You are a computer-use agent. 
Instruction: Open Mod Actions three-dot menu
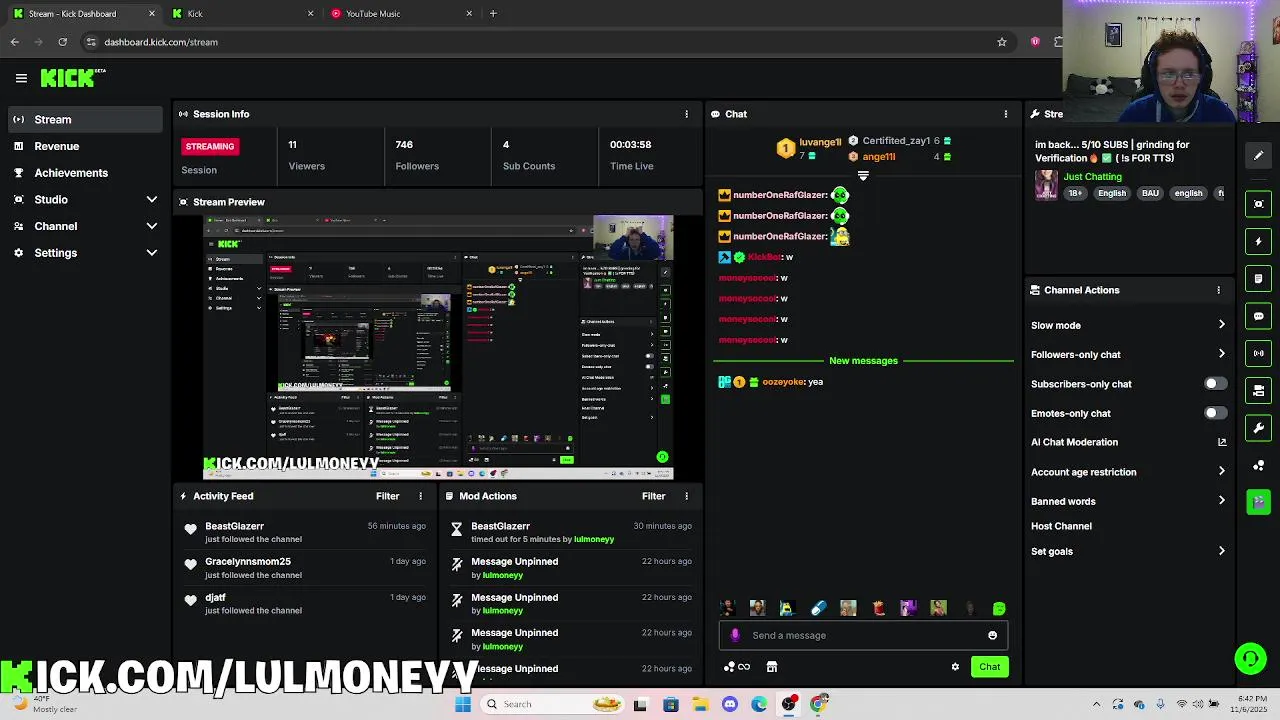pos(686,496)
